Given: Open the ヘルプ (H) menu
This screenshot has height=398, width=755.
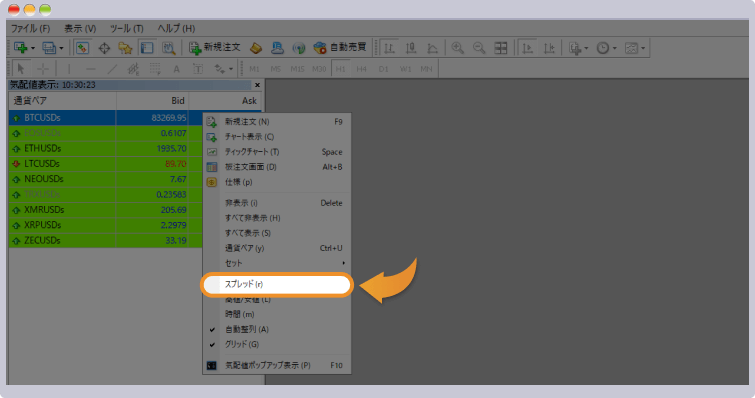Looking at the screenshot, I should [x=176, y=28].
